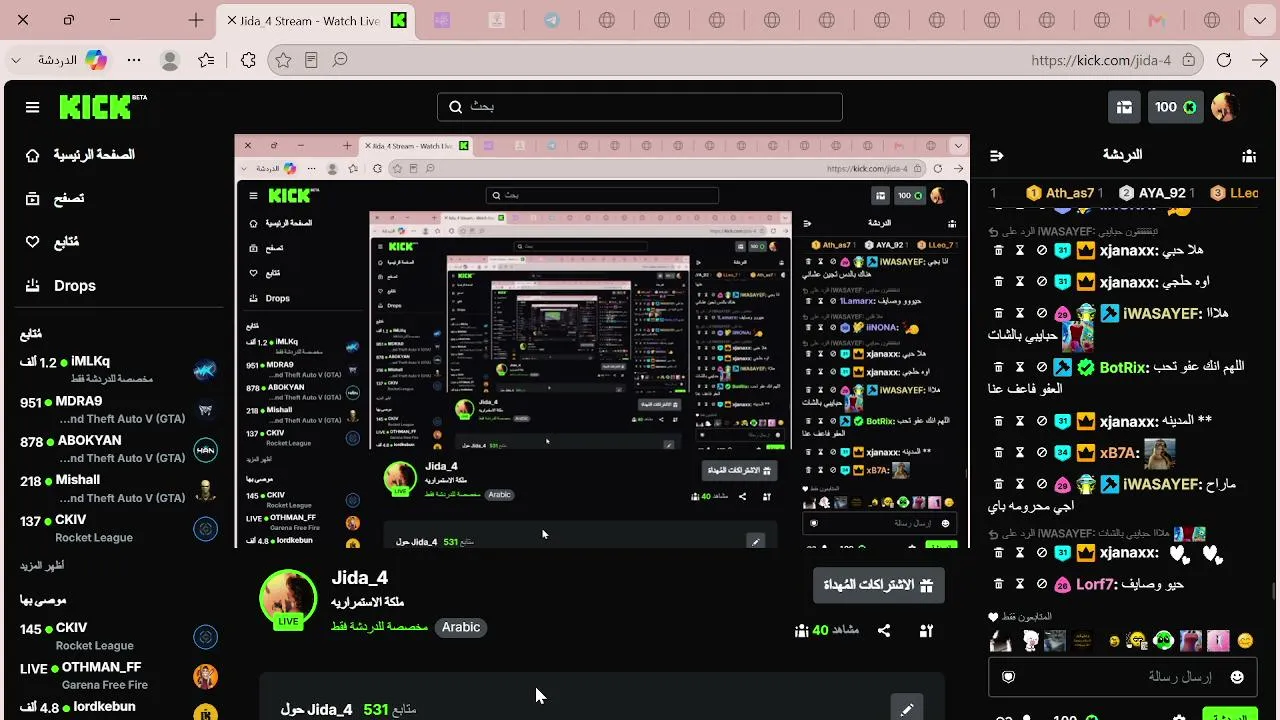Open lordkebun channel in sidebar

[118, 709]
